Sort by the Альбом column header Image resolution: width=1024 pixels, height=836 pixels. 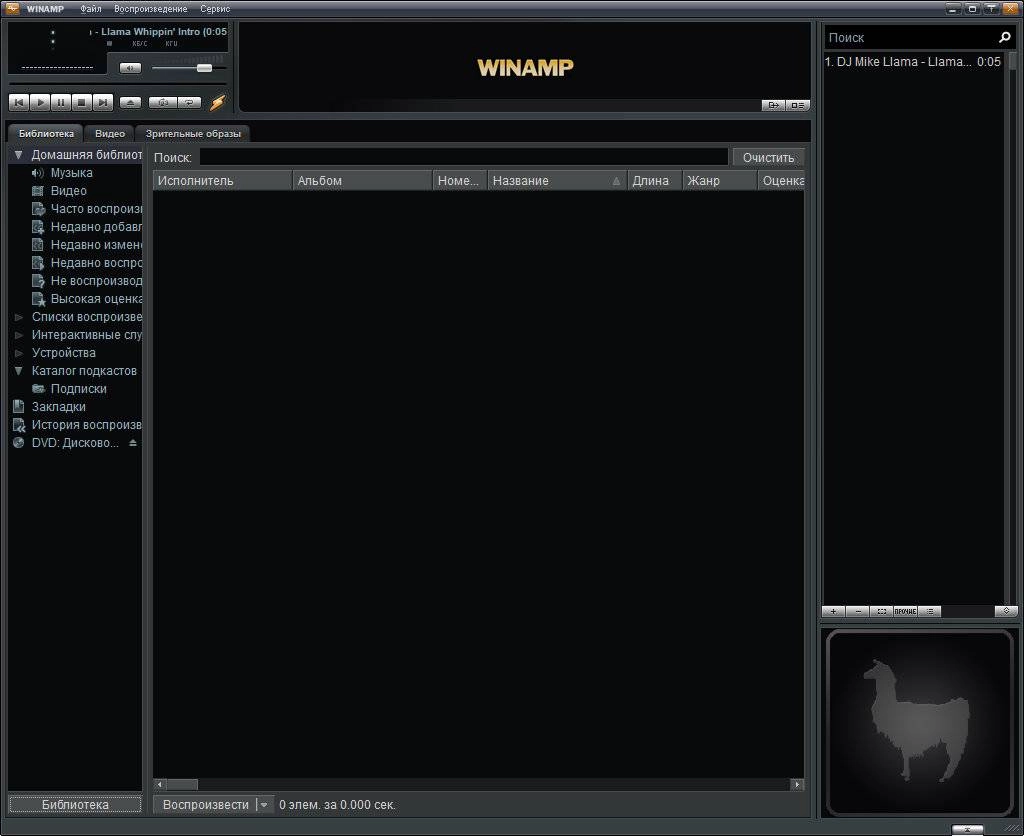[x=362, y=181]
